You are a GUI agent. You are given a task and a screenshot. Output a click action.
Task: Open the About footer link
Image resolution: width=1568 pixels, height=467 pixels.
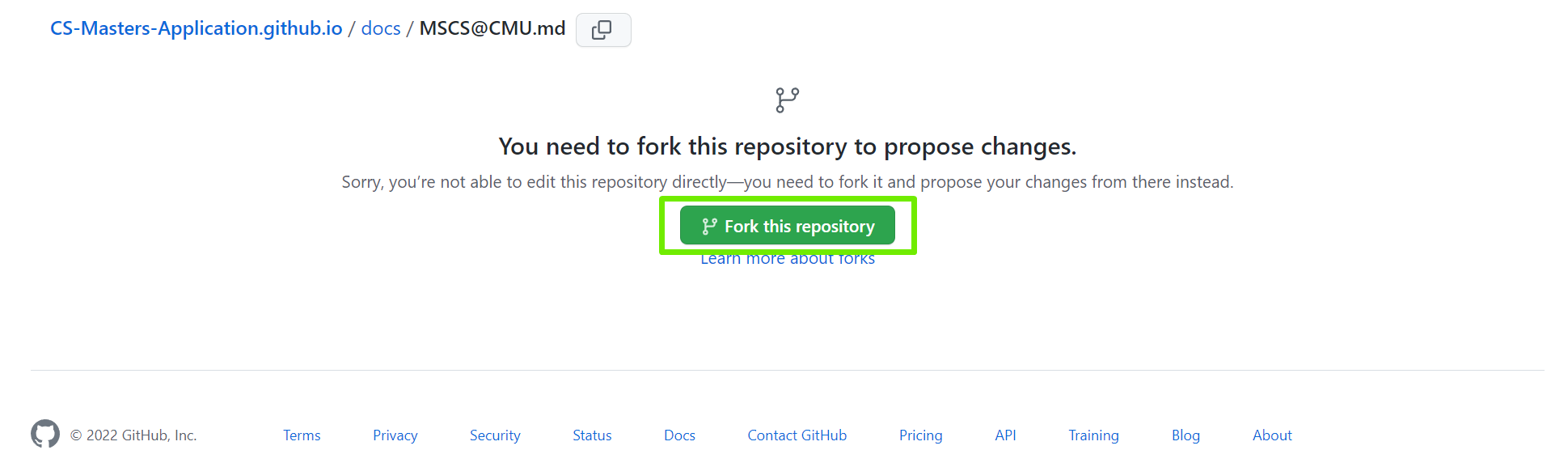tap(1272, 435)
